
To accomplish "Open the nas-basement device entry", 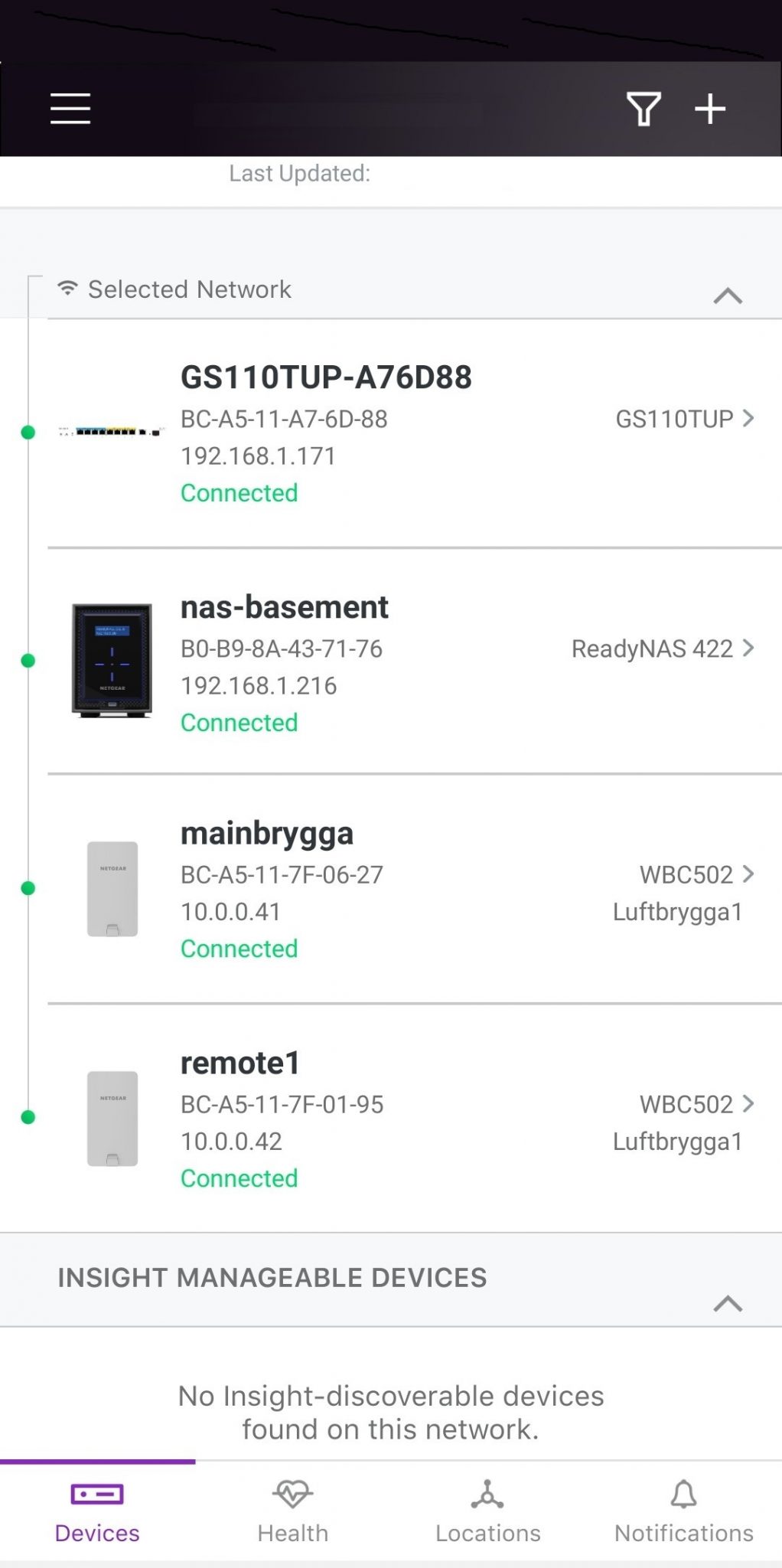I will coord(415,661).
